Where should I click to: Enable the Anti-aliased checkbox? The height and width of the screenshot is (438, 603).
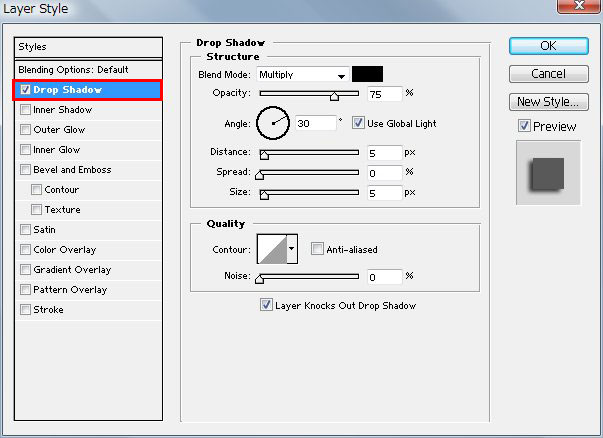pyautogui.click(x=317, y=249)
